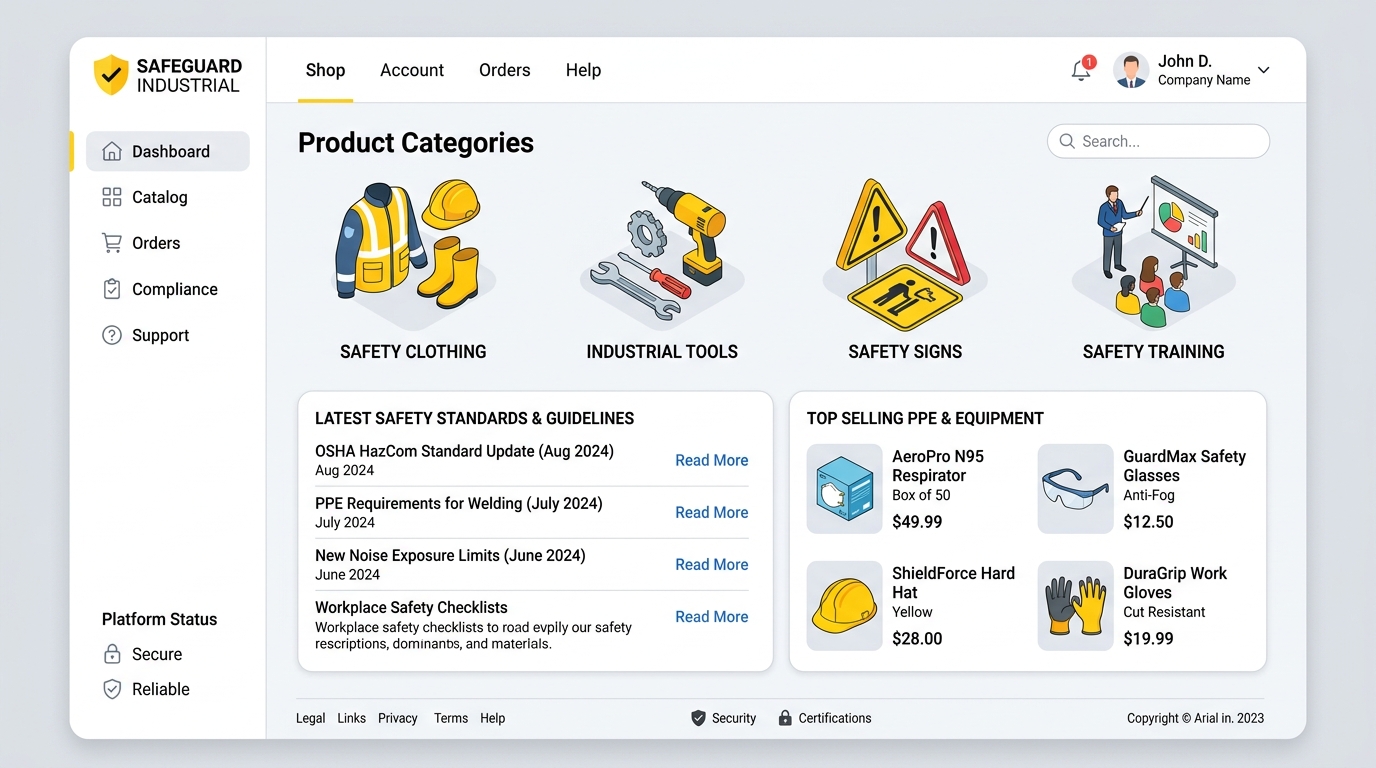Switch to the Help tab in top bar
This screenshot has height=768, width=1376.
coord(583,70)
